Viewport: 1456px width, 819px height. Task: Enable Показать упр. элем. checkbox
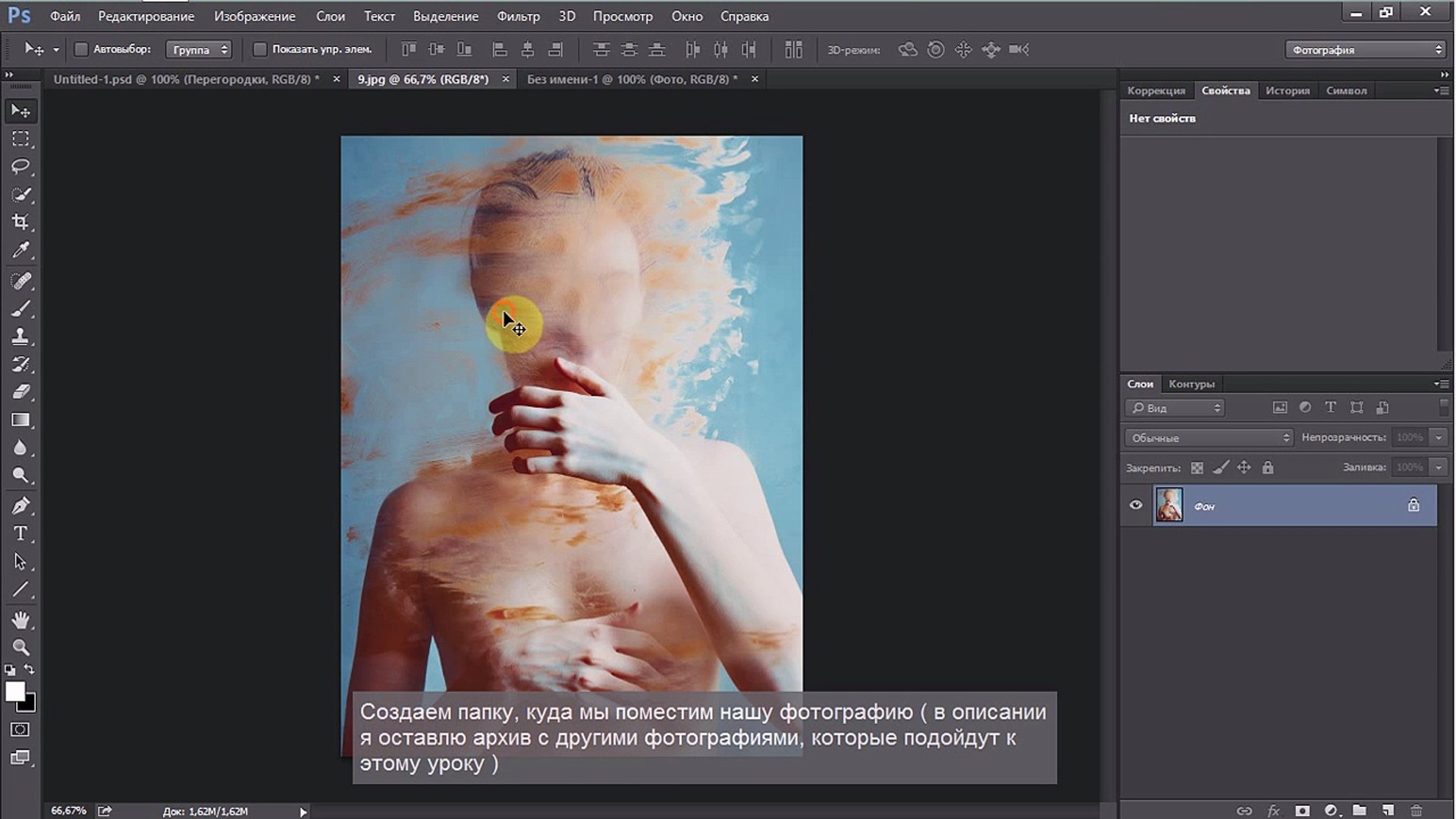(260, 49)
